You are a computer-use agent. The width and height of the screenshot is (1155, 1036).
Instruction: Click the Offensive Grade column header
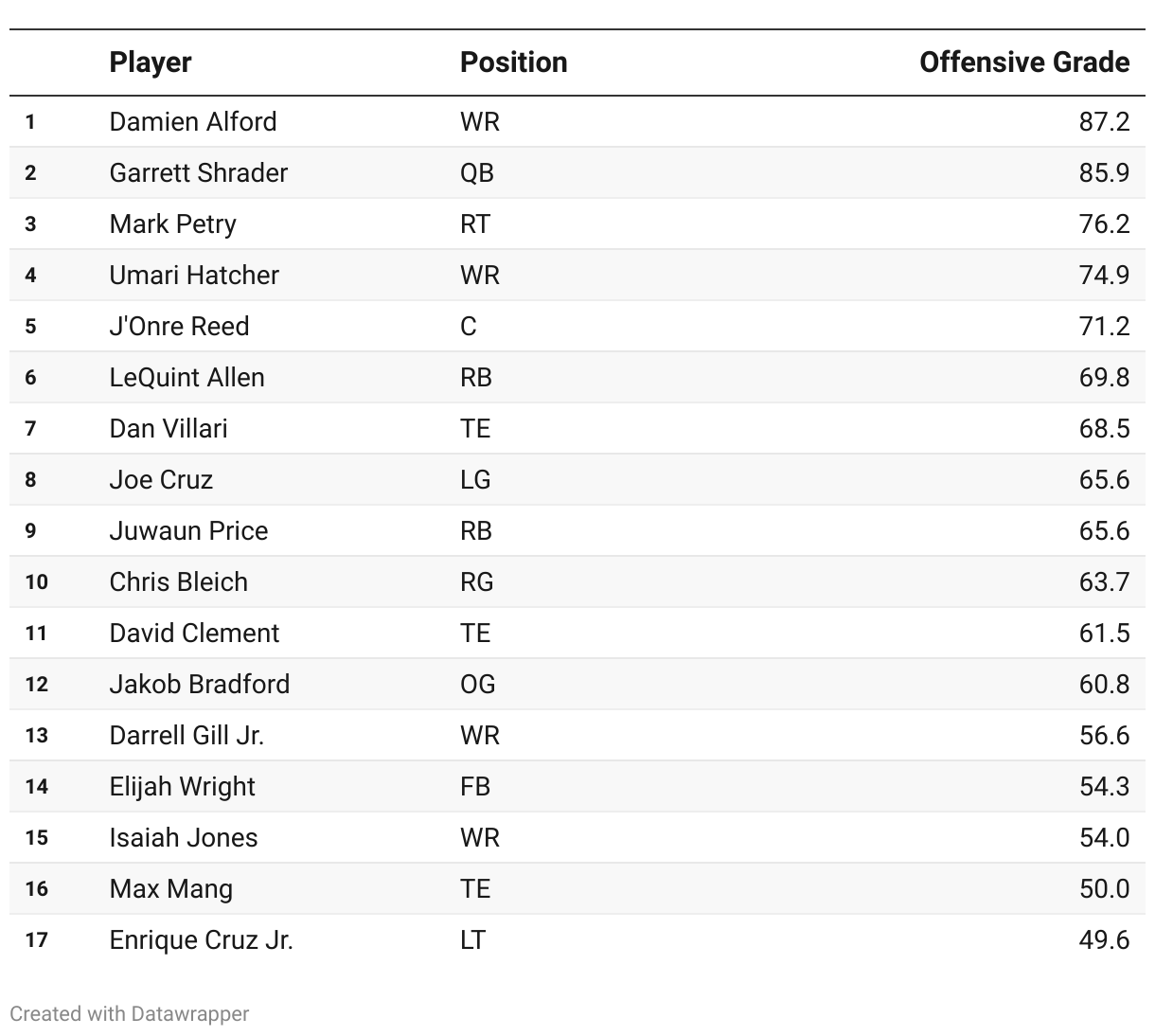(x=1024, y=63)
